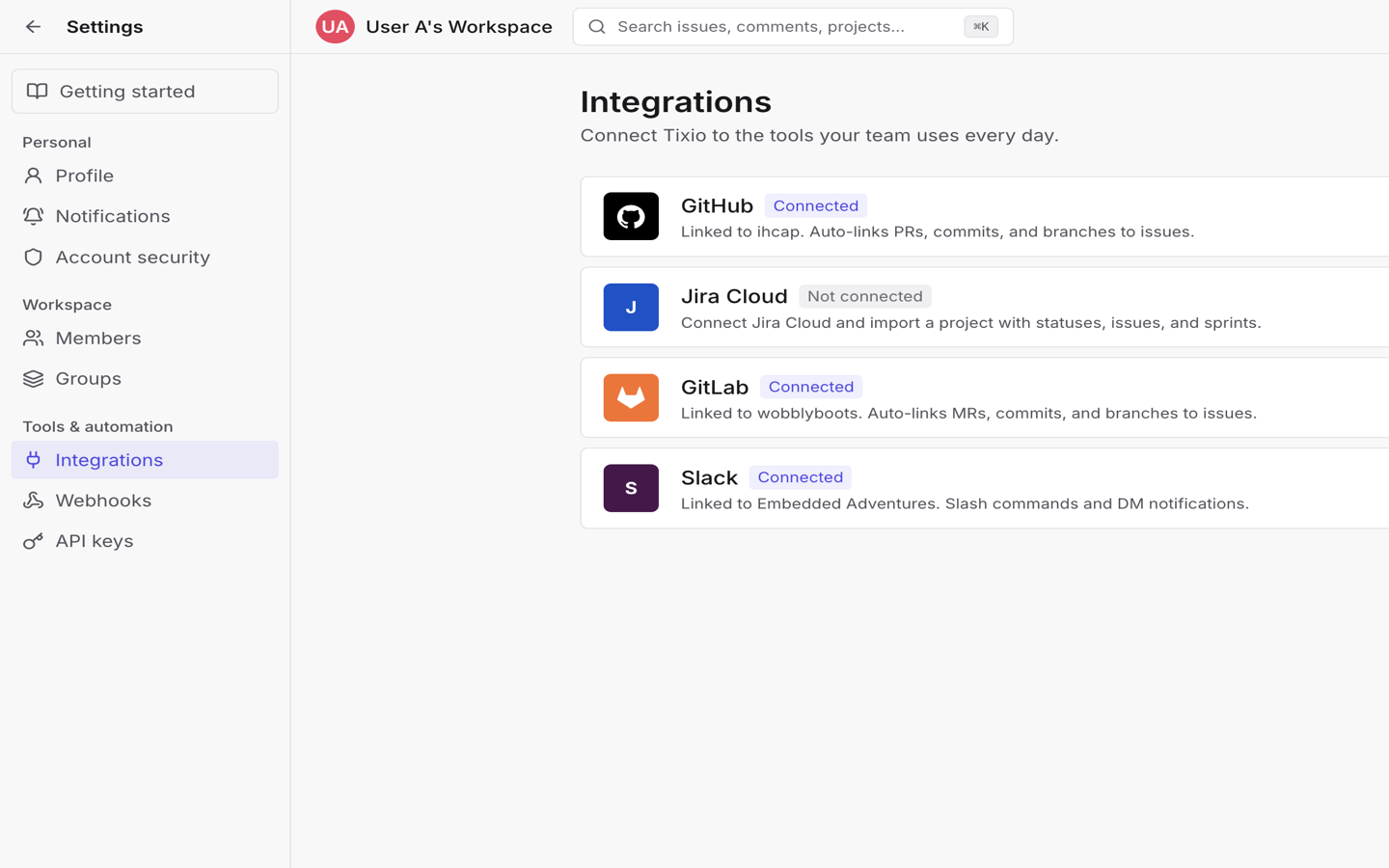
Task: Click 'Linked to ihcap' description text
Action: tap(938, 231)
